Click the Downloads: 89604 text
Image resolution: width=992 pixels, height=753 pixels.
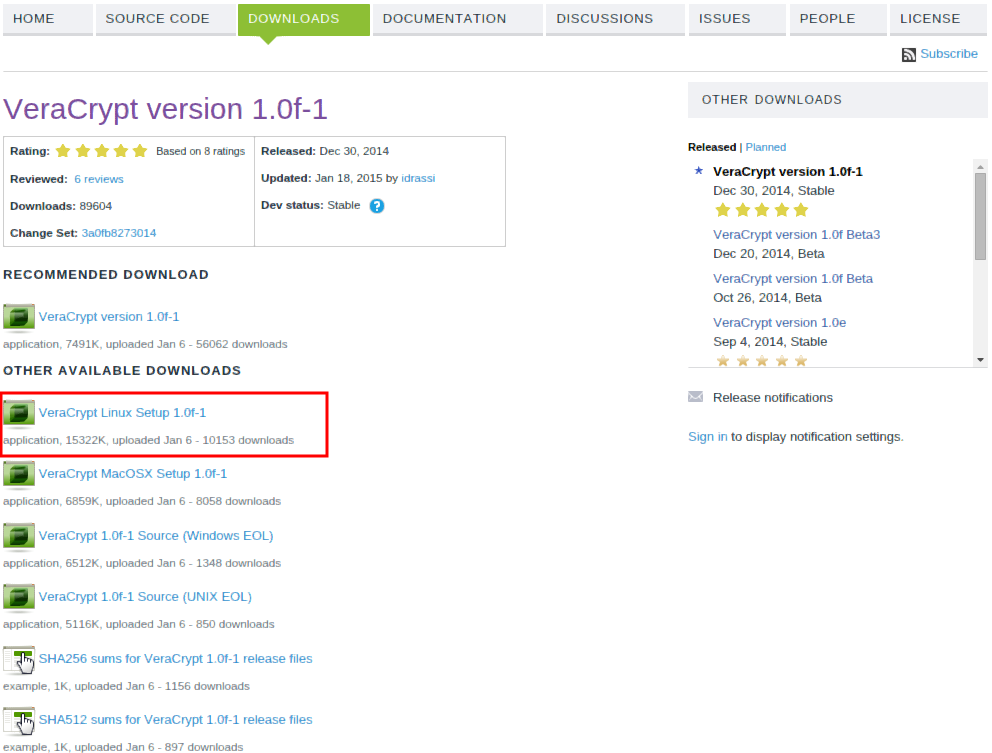coord(61,206)
